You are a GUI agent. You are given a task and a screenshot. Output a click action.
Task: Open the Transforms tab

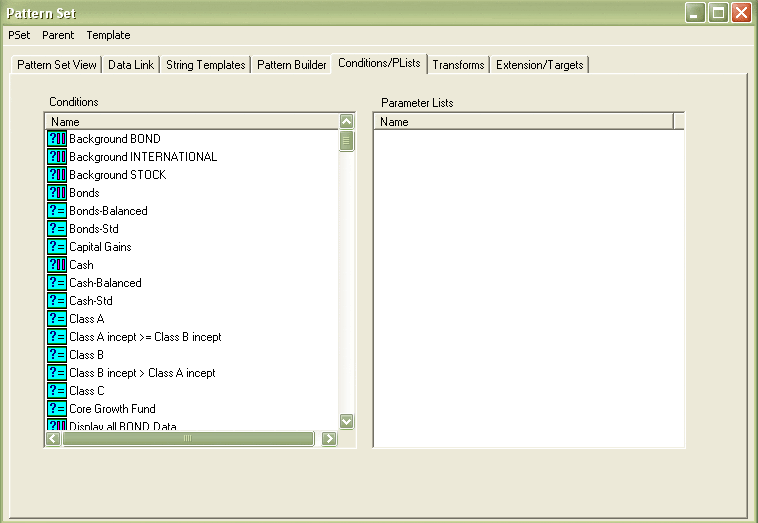458,65
